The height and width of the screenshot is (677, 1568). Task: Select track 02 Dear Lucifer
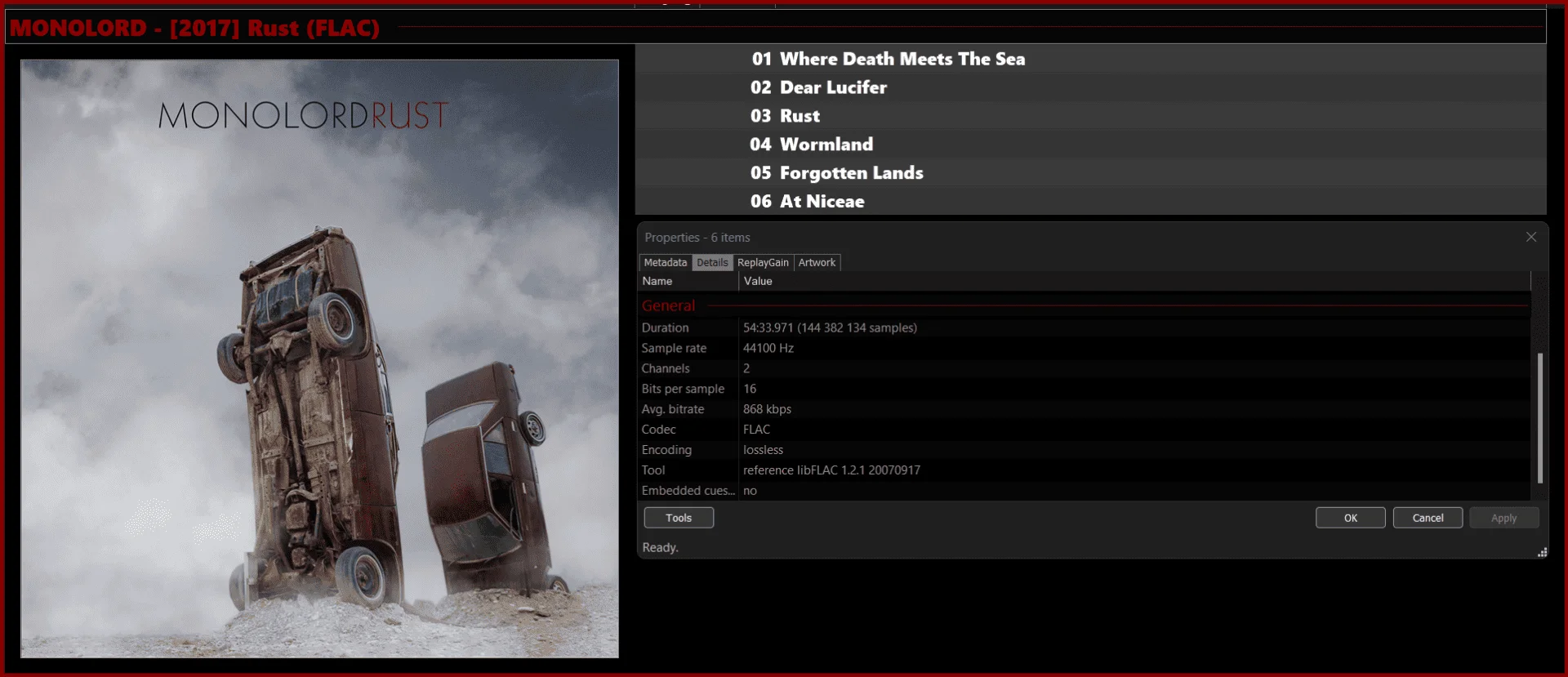click(x=1090, y=87)
